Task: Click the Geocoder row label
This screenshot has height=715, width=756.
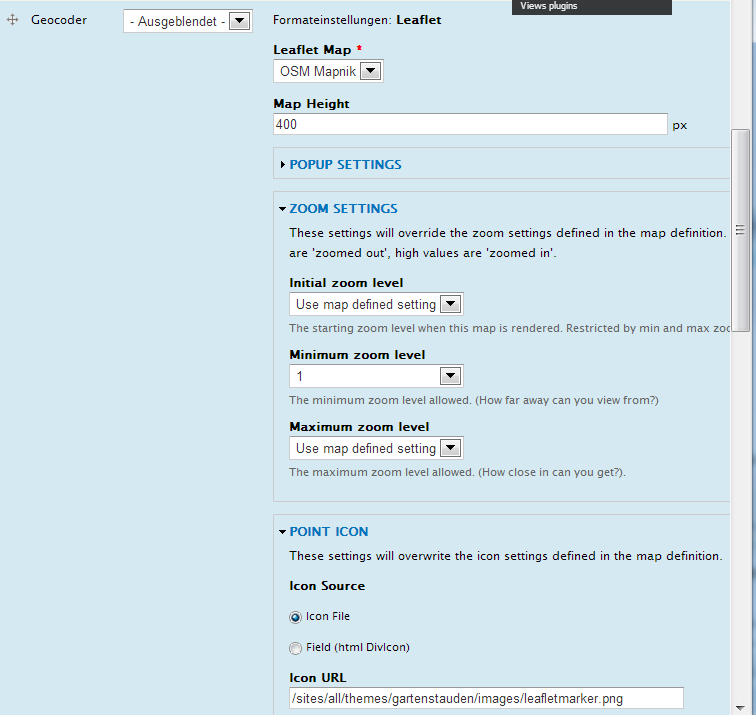Action: coord(59,20)
